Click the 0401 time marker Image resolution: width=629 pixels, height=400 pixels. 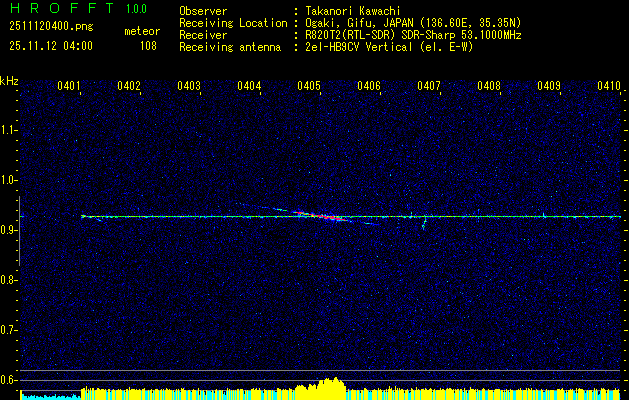[x=69, y=87]
